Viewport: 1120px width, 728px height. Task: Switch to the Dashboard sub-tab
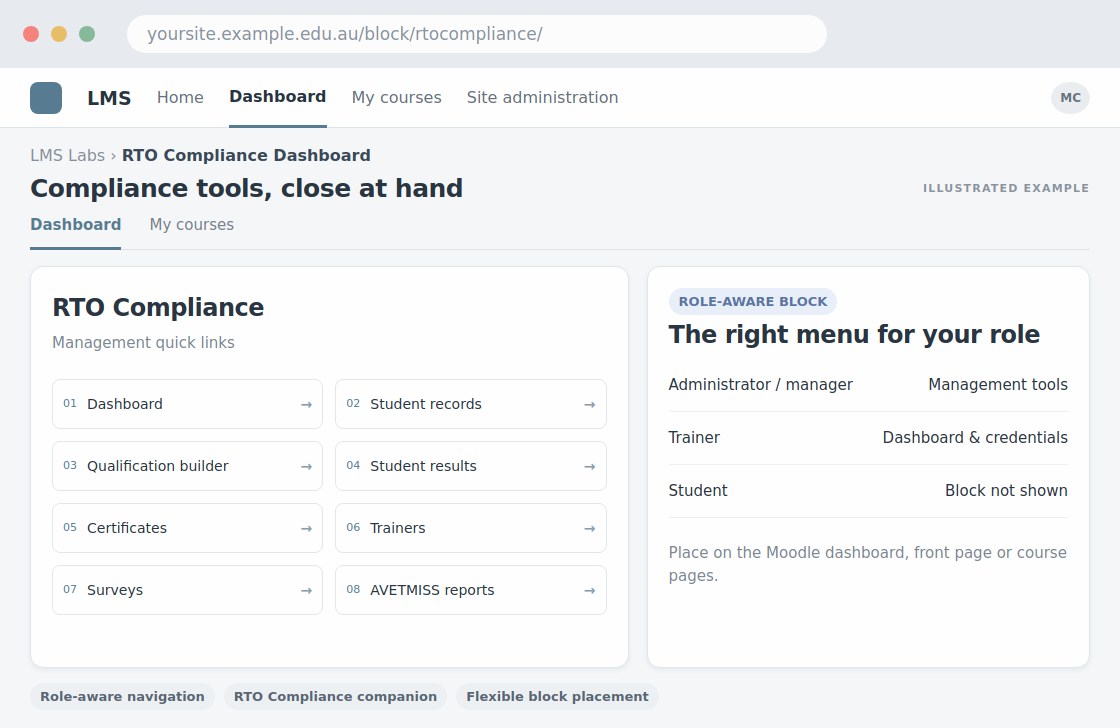coord(76,224)
